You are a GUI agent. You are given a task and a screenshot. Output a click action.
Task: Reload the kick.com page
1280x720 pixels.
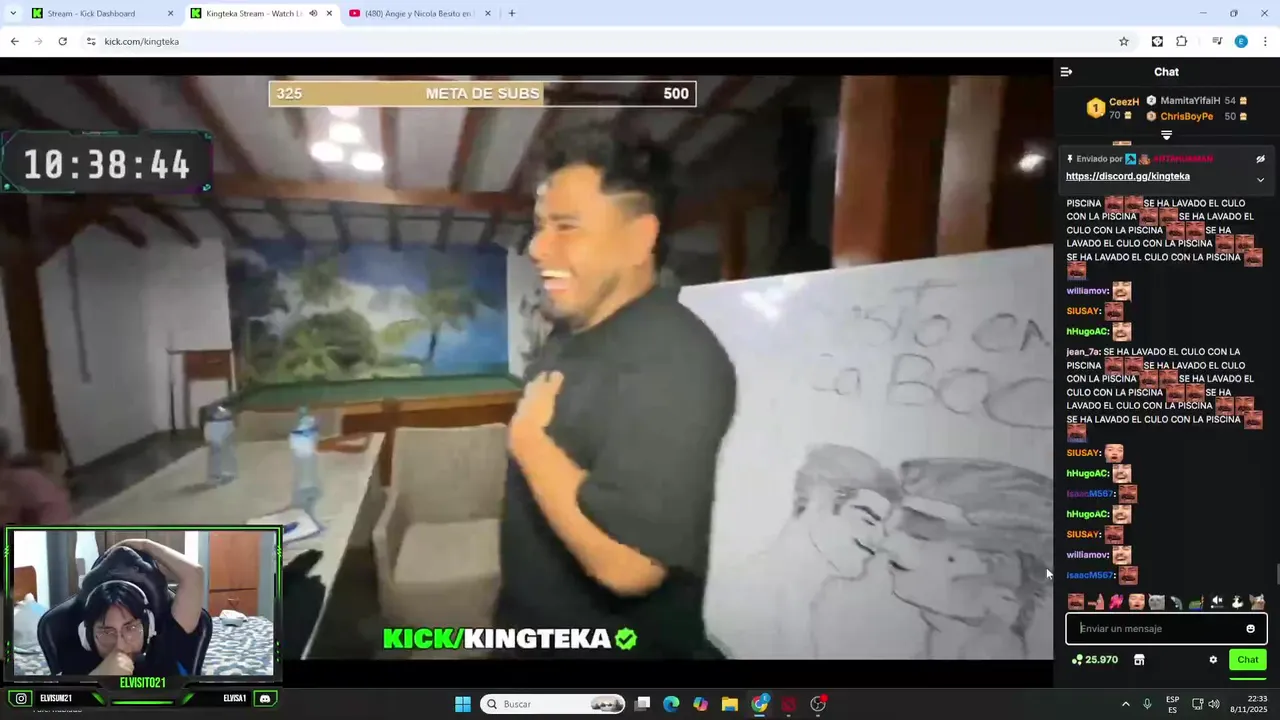click(x=62, y=41)
